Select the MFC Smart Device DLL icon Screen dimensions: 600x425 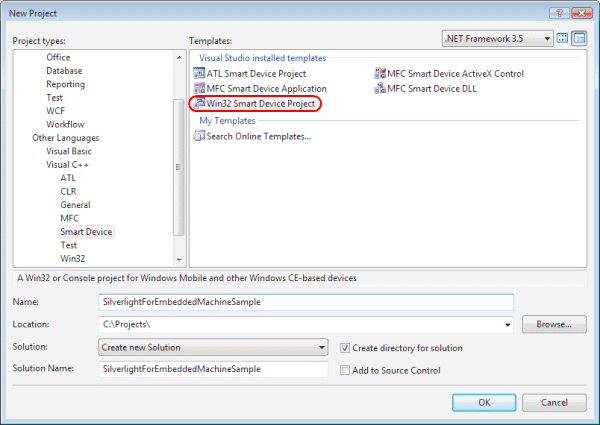coord(380,88)
